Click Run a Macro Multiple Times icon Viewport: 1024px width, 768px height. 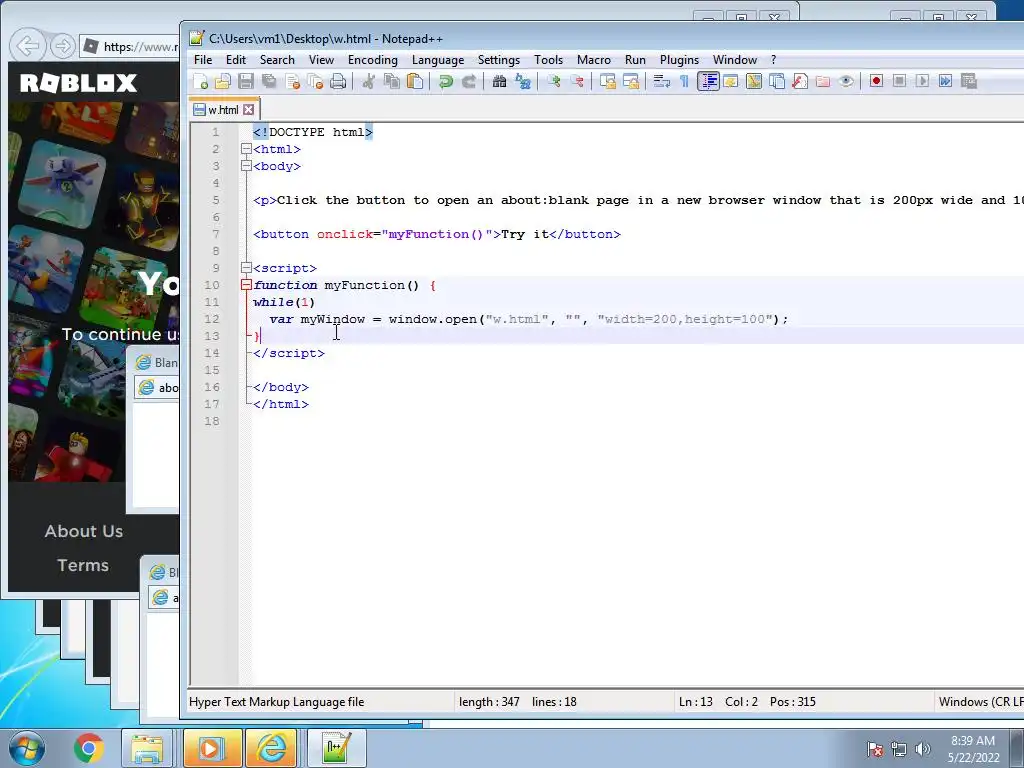pos(945,82)
